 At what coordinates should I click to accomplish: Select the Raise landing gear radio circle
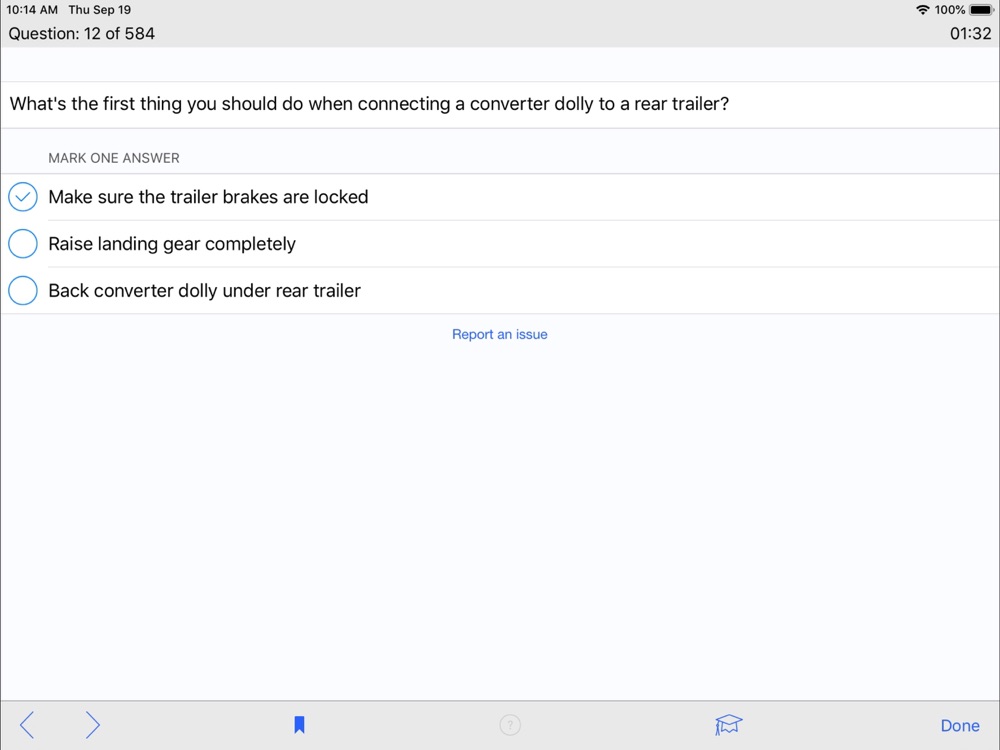point(23,244)
